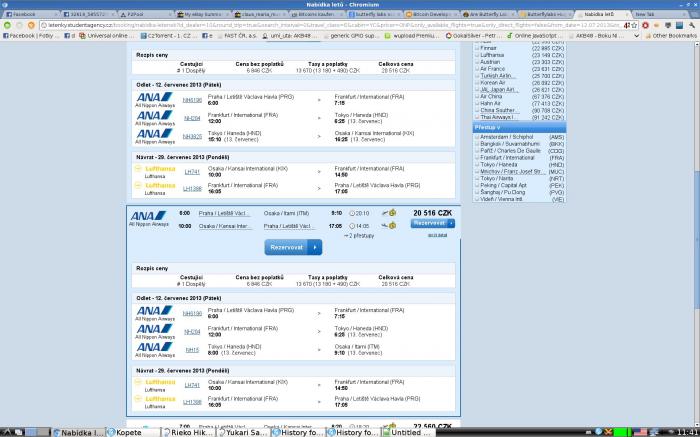Open flight number NH15 link
The height and width of the screenshot is (437, 700).
pyautogui.click(x=192, y=350)
